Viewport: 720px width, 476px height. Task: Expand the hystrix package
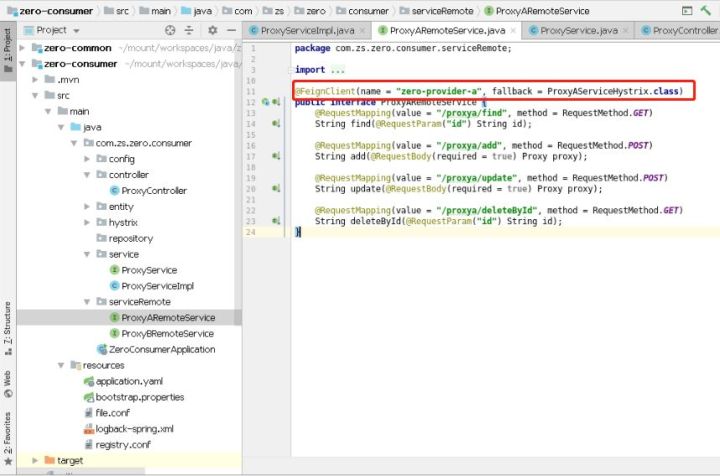[87, 223]
